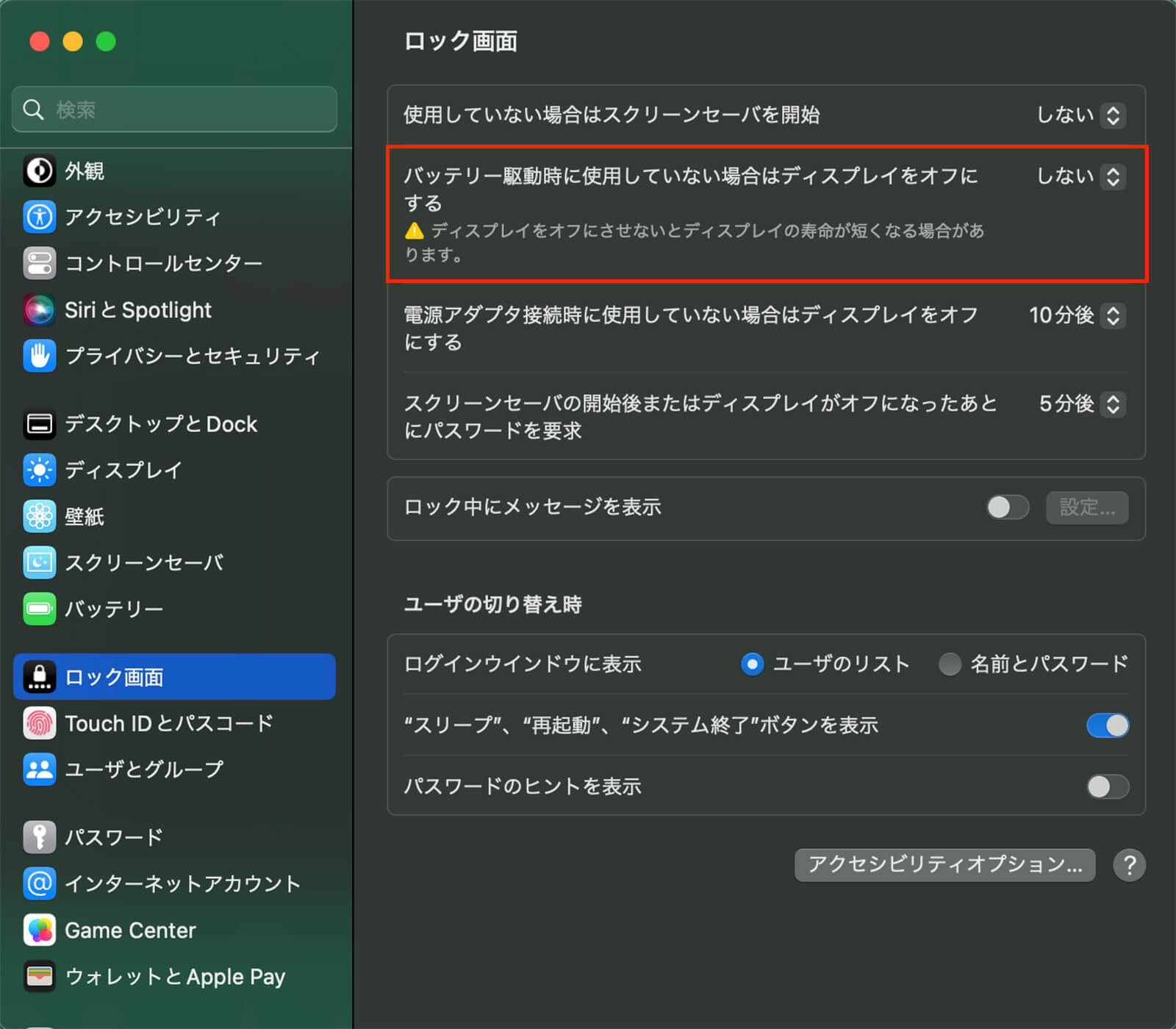Click the ロック画面 page title
The height and width of the screenshot is (1029, 1176).
(x=460, y=41)
